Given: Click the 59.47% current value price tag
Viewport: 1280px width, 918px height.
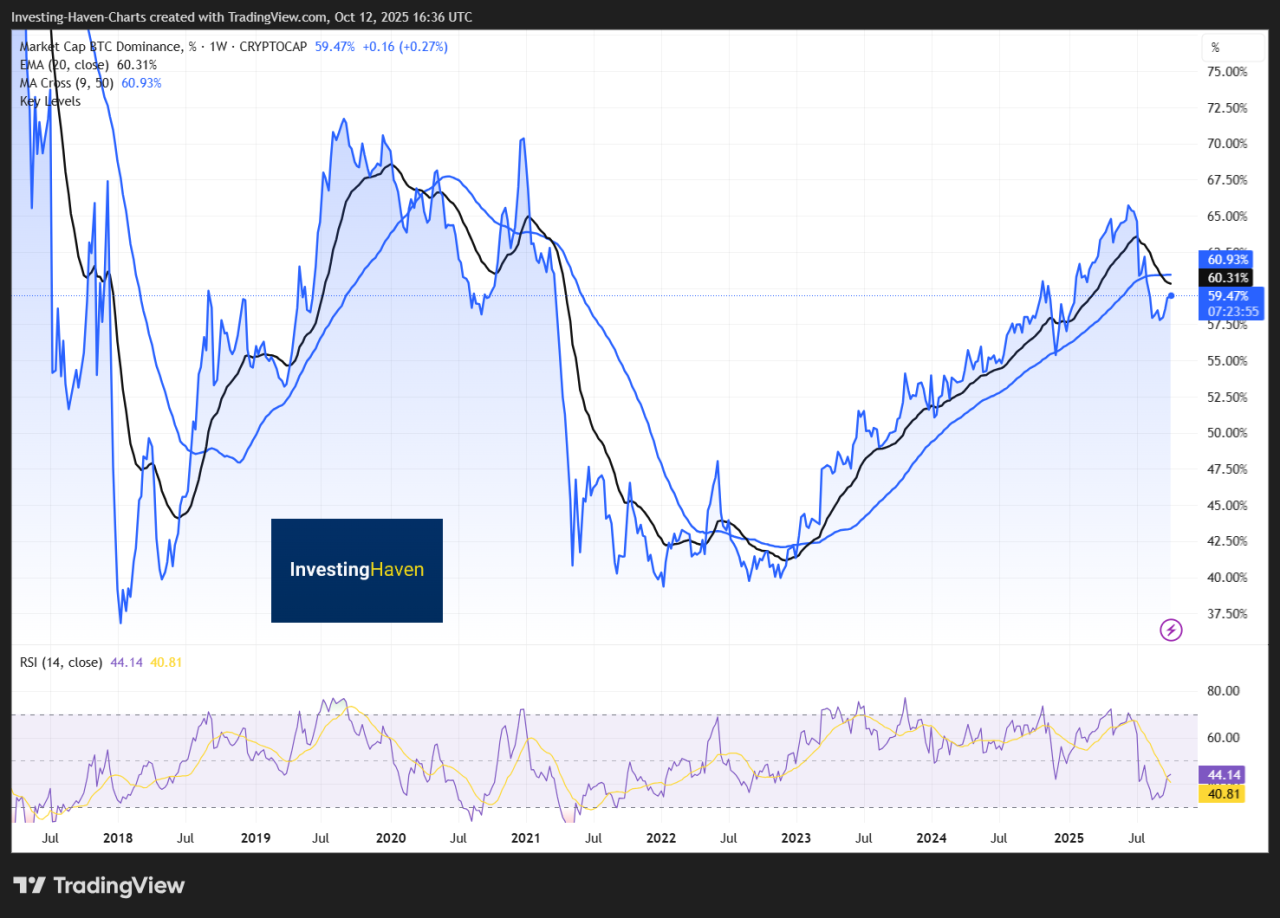Looking at the screenshot, I should pyautogui.click(x=1229, y=296).
